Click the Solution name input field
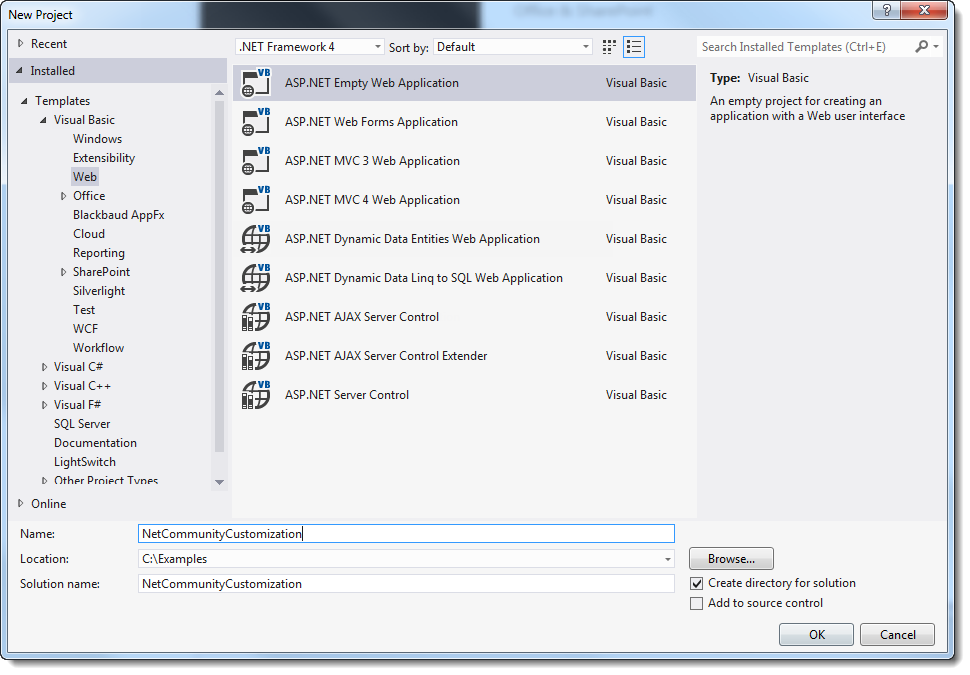This screenshot has height=675, width=970. (x=406, y=584)
